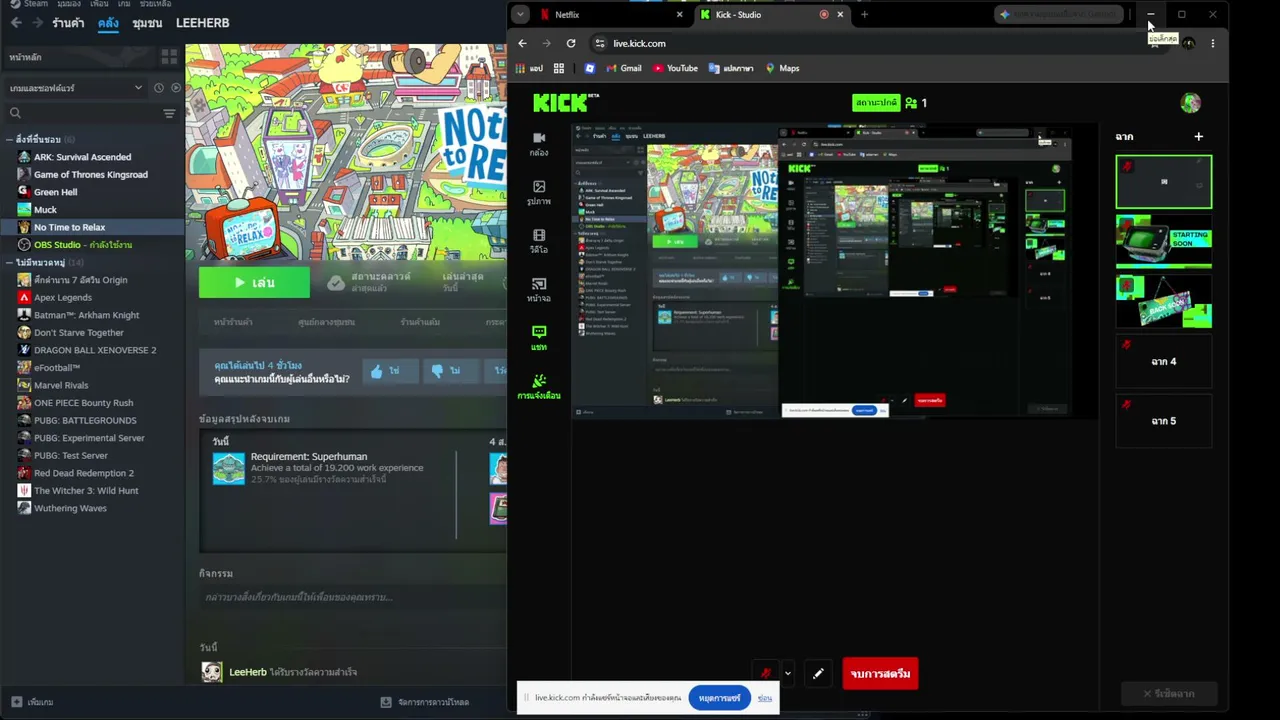
Task: Go back in Steam navigation
Action: tap(16, 22)
